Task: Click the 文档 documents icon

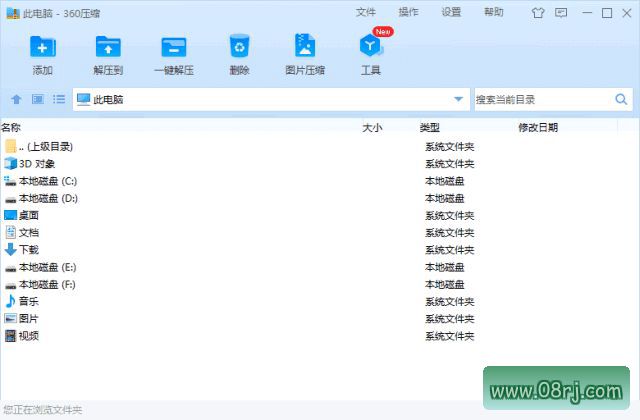Action: point(10,232)
